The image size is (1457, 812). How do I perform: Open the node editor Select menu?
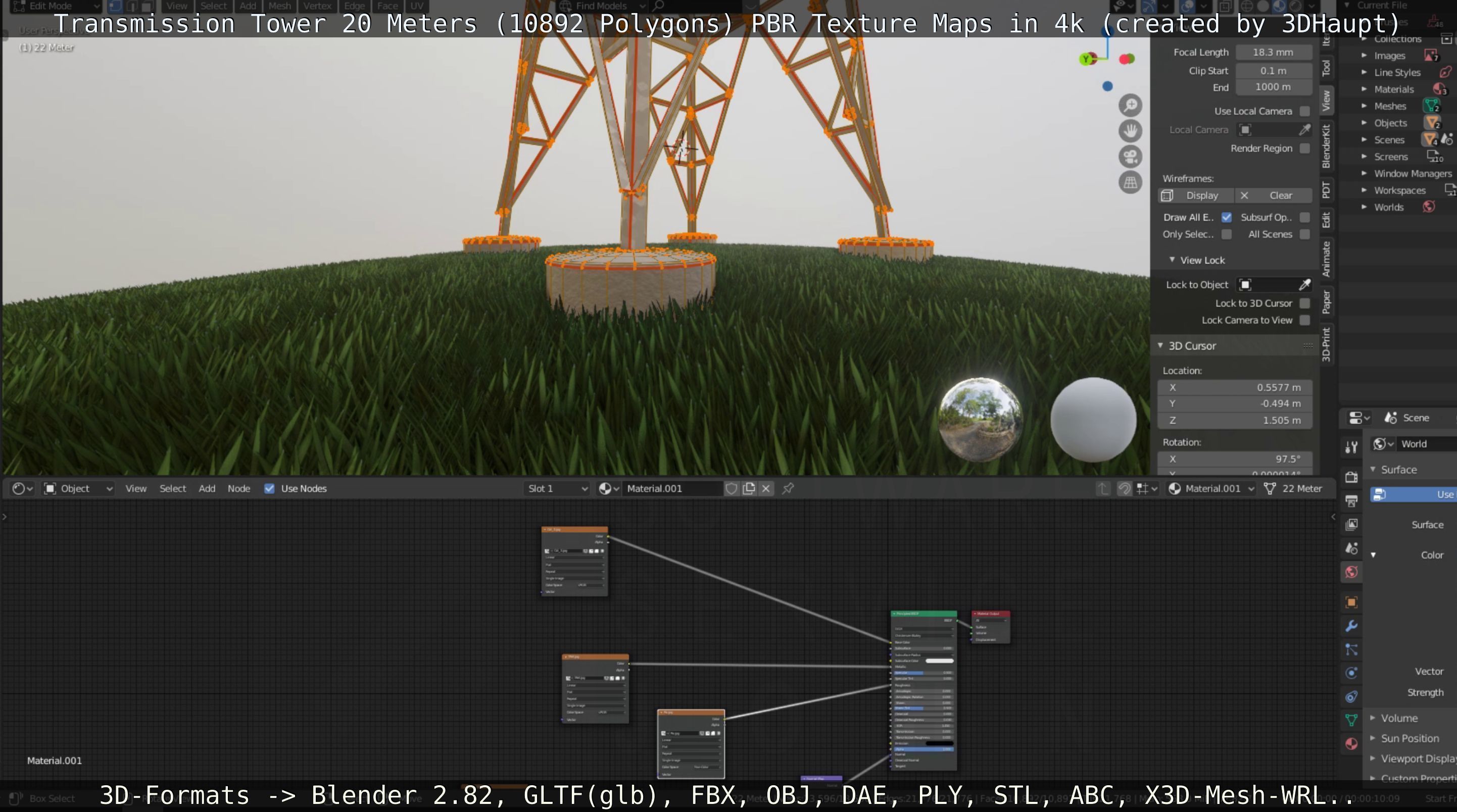172,488
